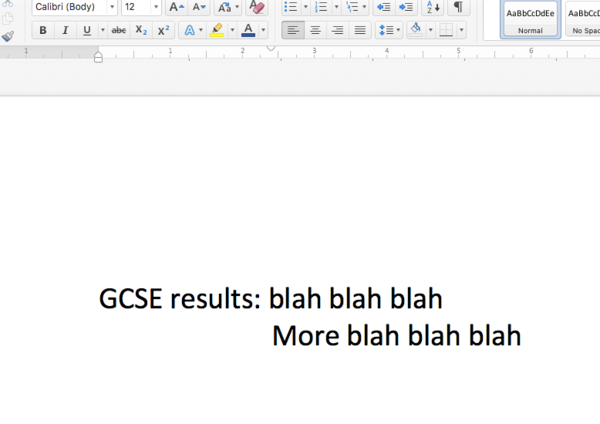Open Text Effects dropdown arrow
This screenshot has width=600, height=424.
[201, 30]
